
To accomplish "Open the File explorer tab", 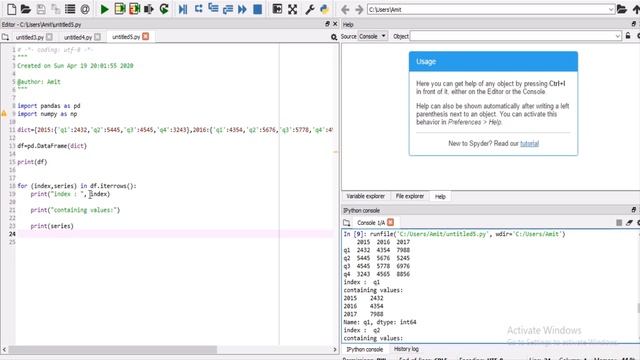I will (x=409, y=196).
